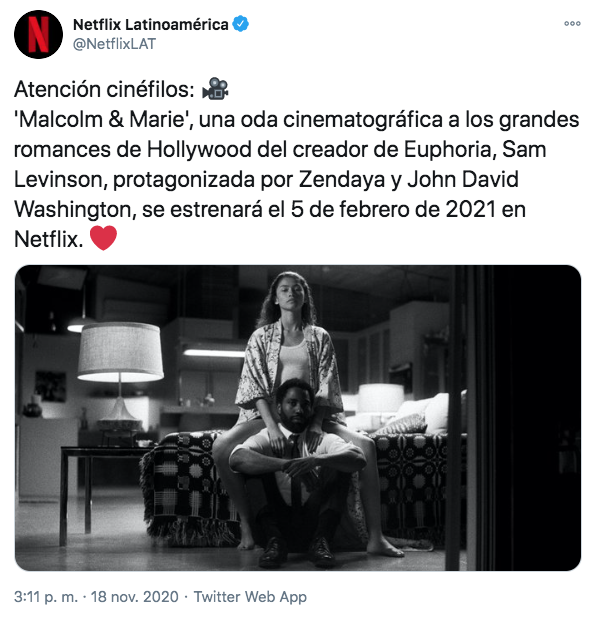Click the movie camera emoji
Viewport: 595px width, 619px height.
[x=216, y=88]
